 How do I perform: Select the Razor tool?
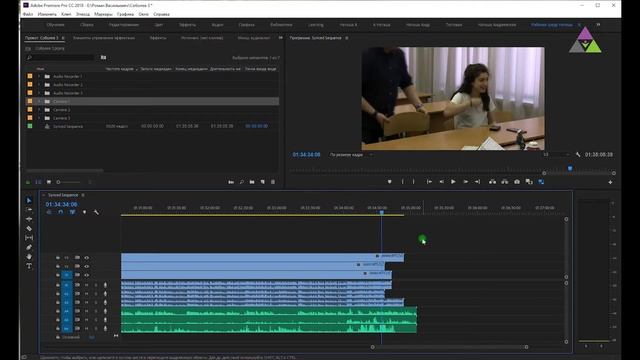coord(29,229)
